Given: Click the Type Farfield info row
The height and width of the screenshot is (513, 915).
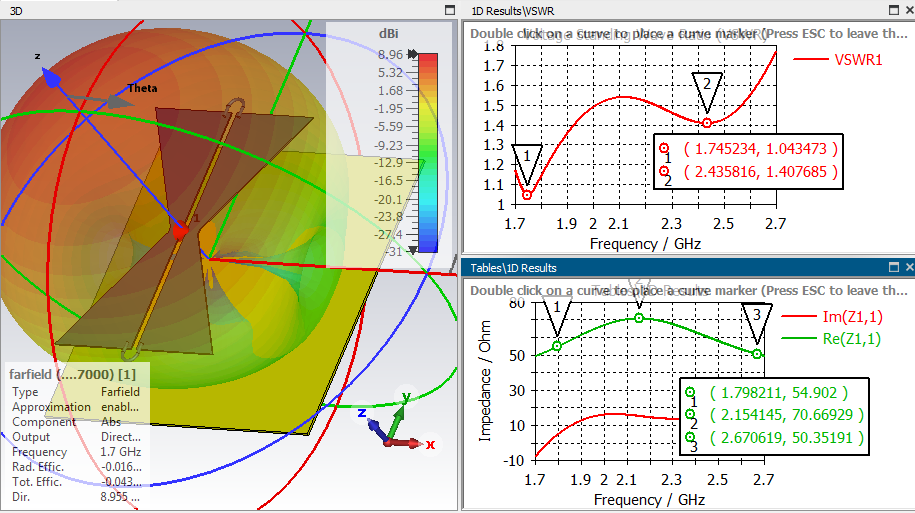Looking at the screenshot, I should [x=76, y=392].
